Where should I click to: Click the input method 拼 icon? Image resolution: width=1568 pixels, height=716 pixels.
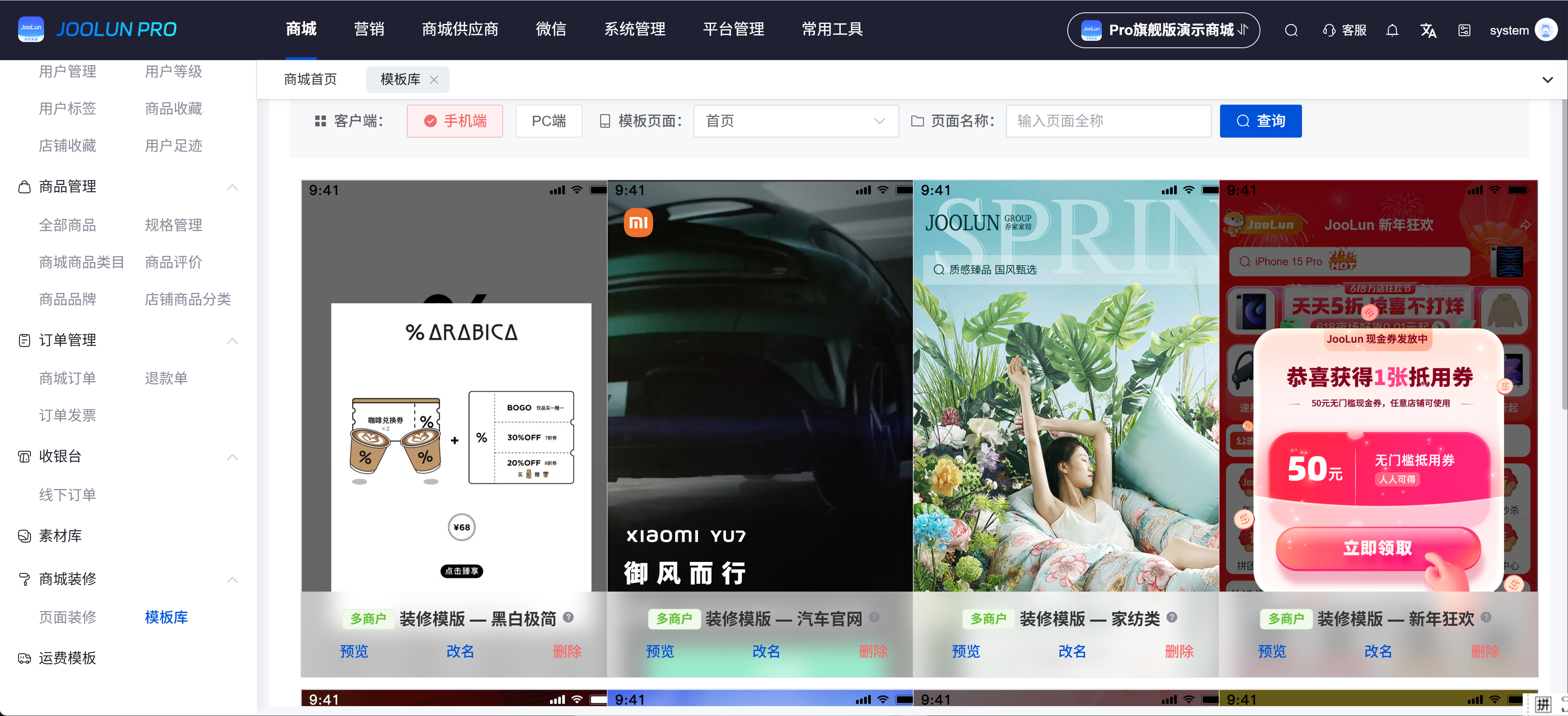1542,704
